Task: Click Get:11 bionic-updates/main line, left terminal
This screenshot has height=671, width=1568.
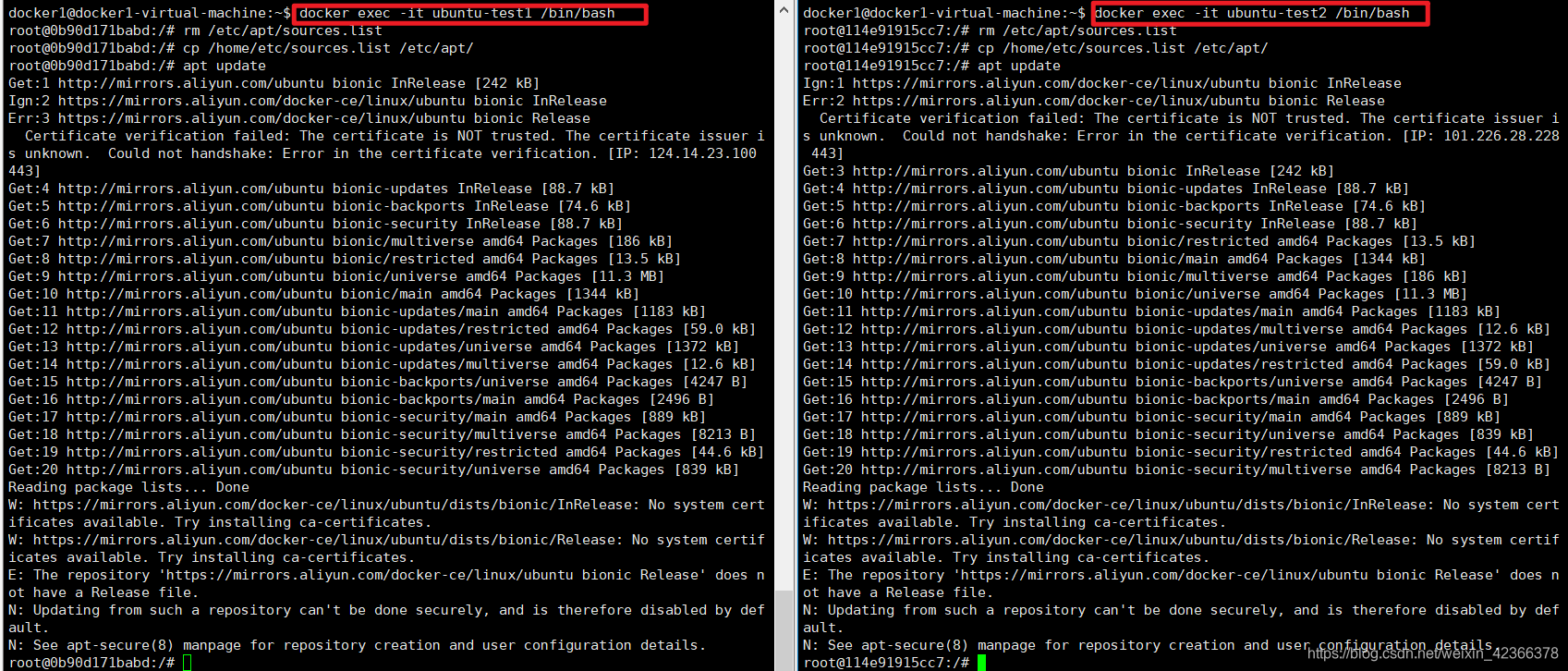Action: [358, 311]
